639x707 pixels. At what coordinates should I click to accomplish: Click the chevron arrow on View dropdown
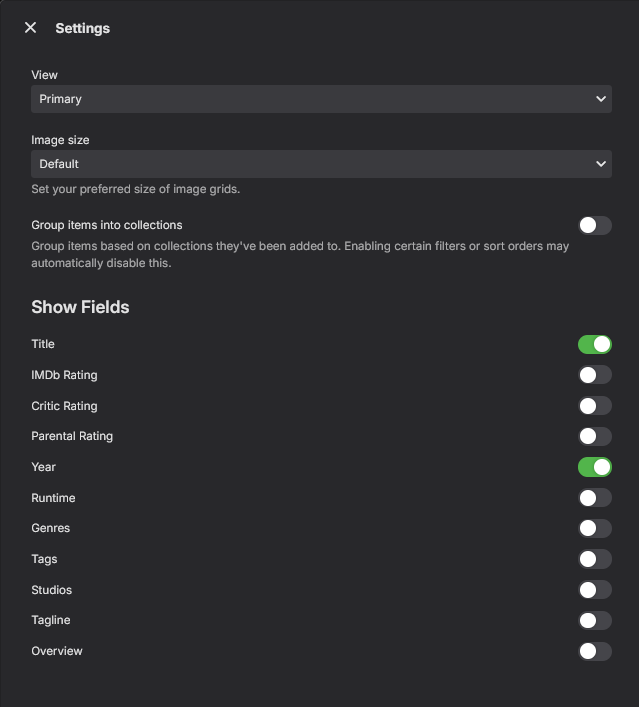point(601,99)
